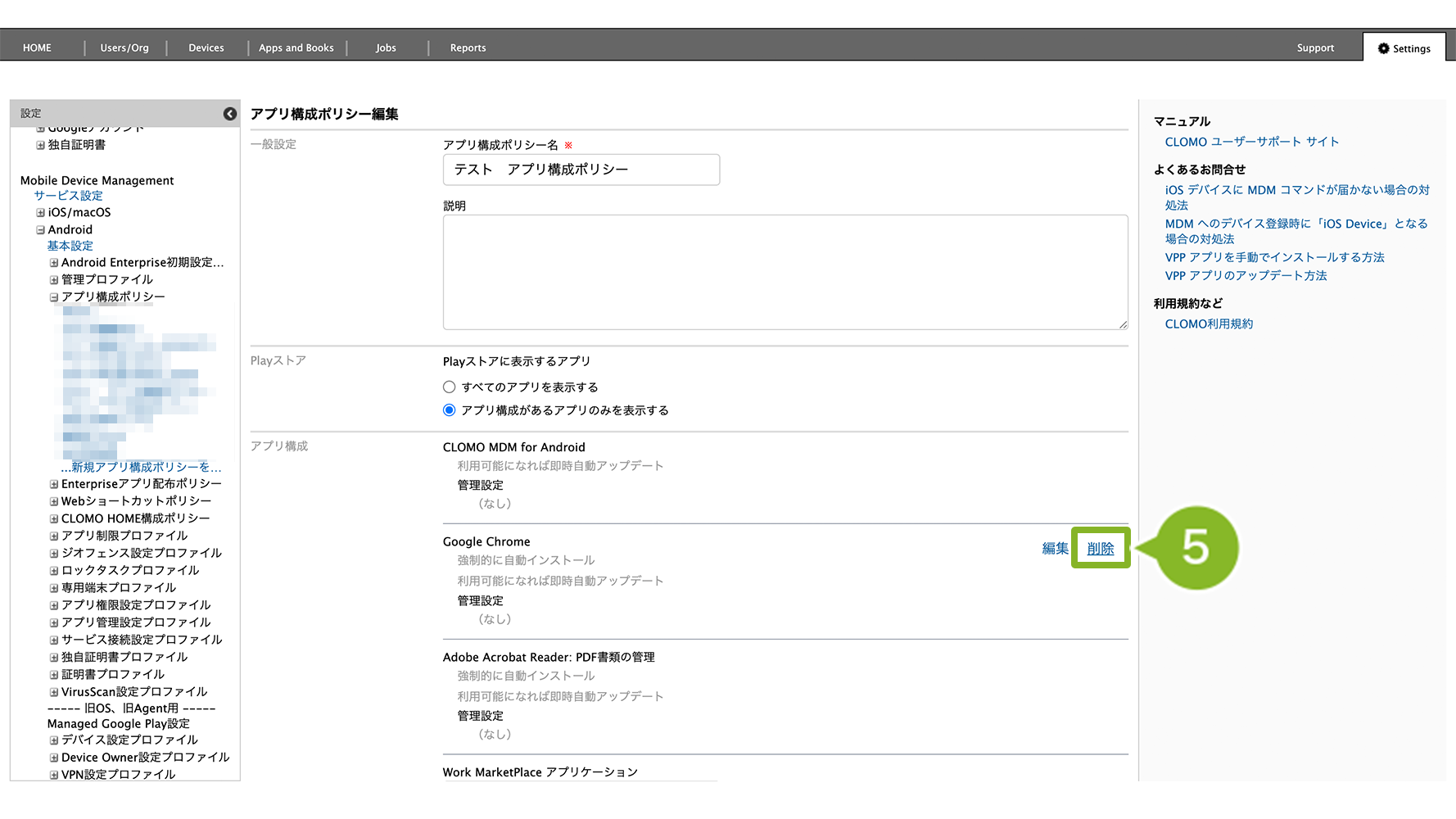Click 編集 link for Google Chrome
1456x819 pixels.
pos(1055,549)
